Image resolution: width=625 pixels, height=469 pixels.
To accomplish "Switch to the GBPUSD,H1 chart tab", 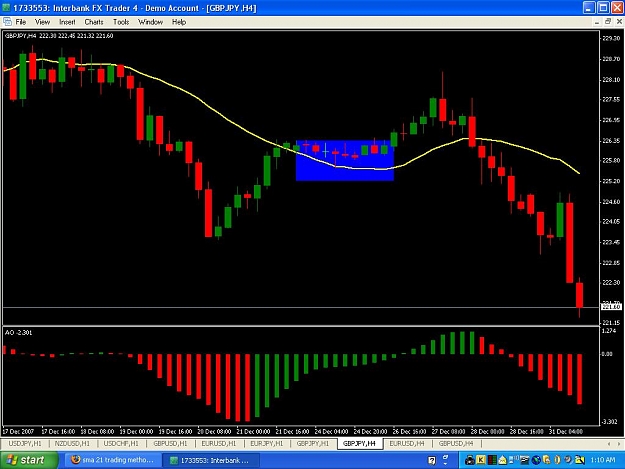I will (x=170, y=443).
